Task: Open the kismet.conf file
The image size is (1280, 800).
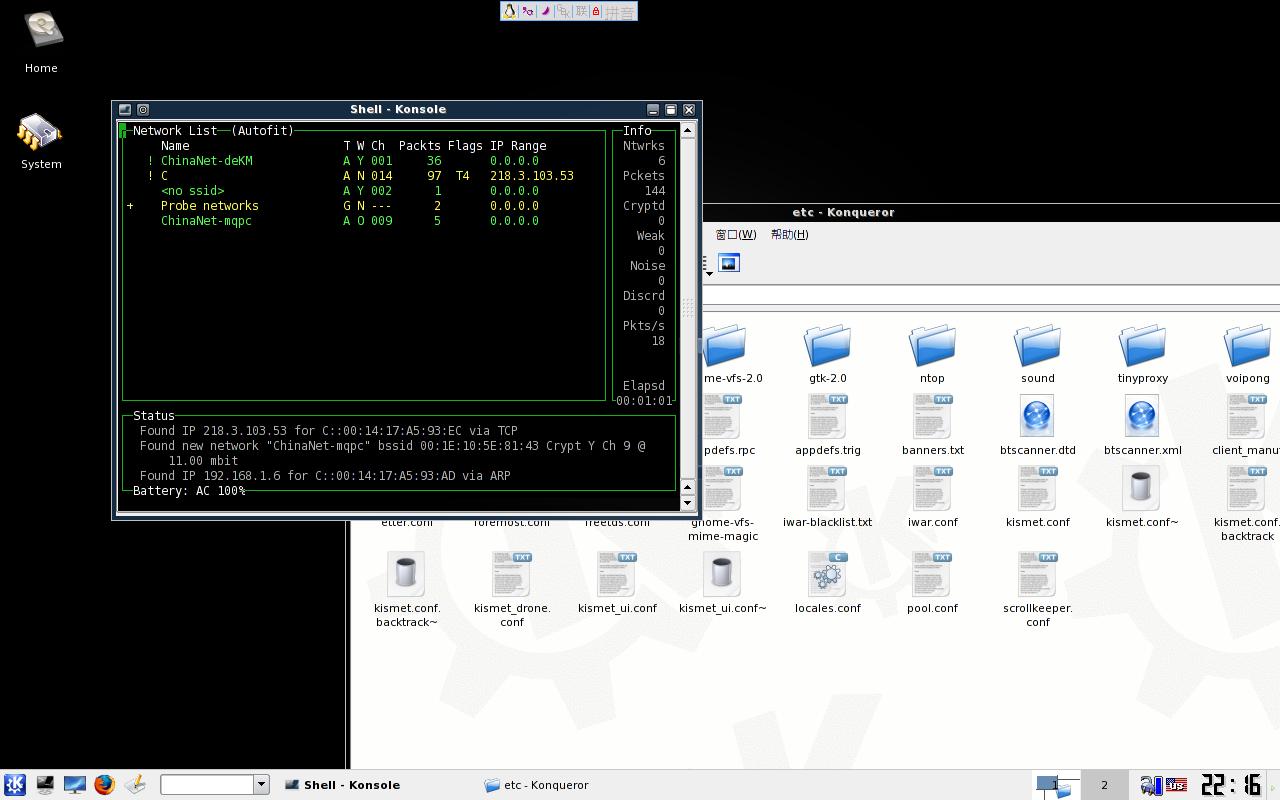Action: point(1037,490)
